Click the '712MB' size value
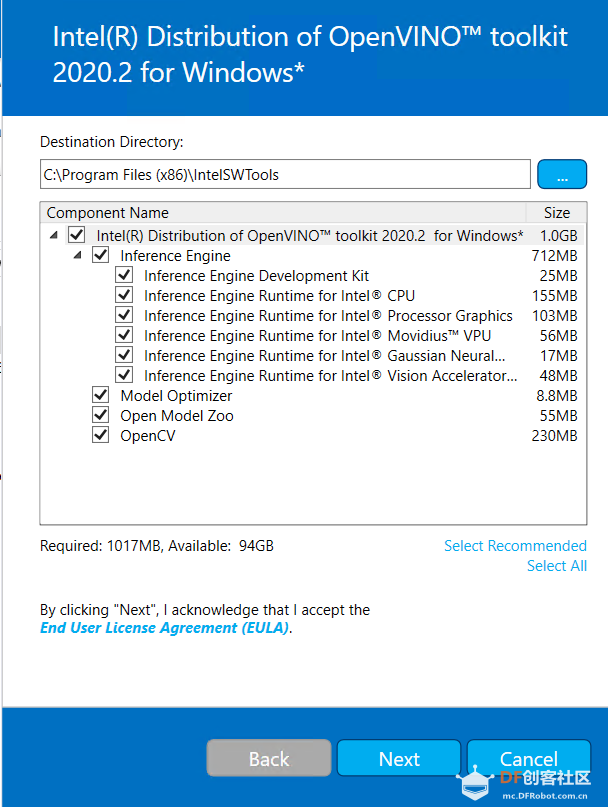608x807 pixels. click(x=554, y=256)
